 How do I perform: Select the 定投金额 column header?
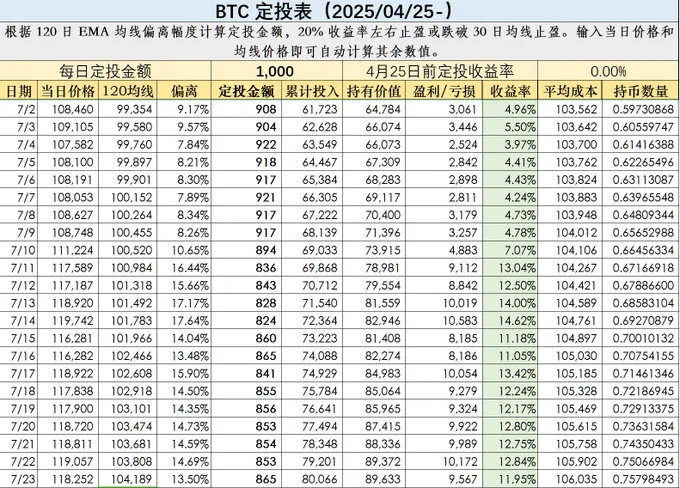click(x=246, y=91)
